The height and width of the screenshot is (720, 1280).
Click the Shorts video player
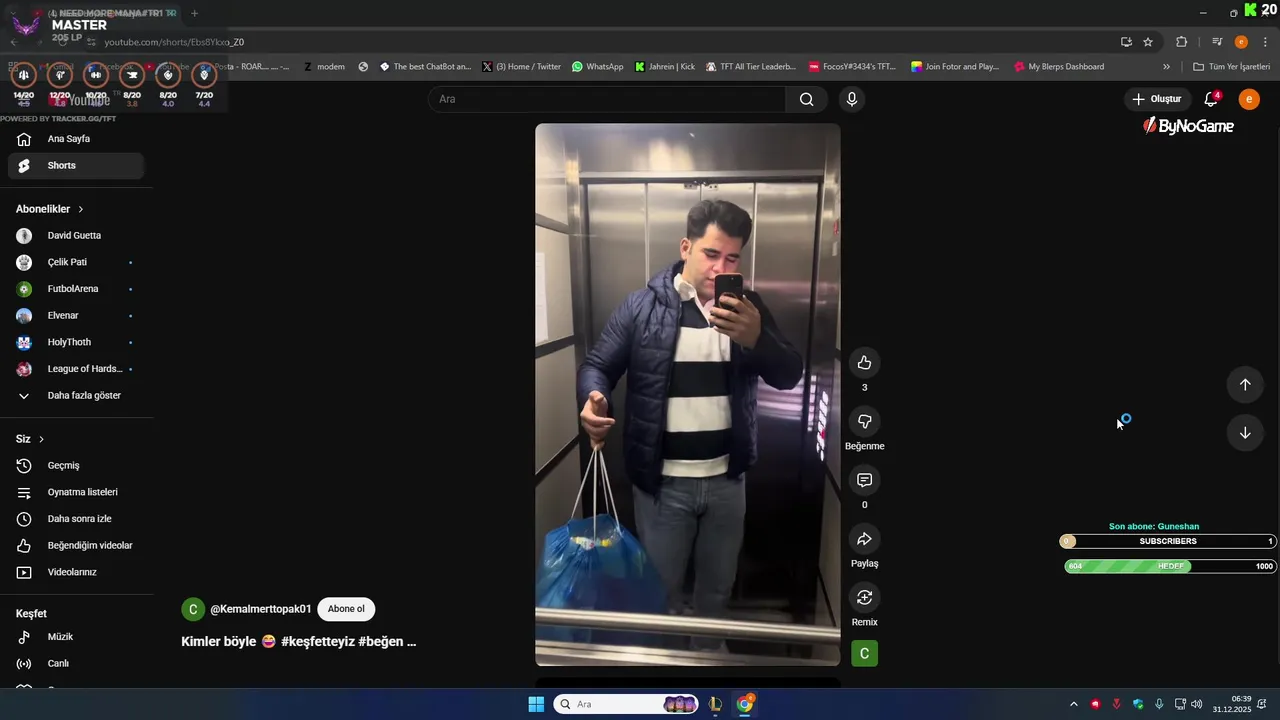688,395
